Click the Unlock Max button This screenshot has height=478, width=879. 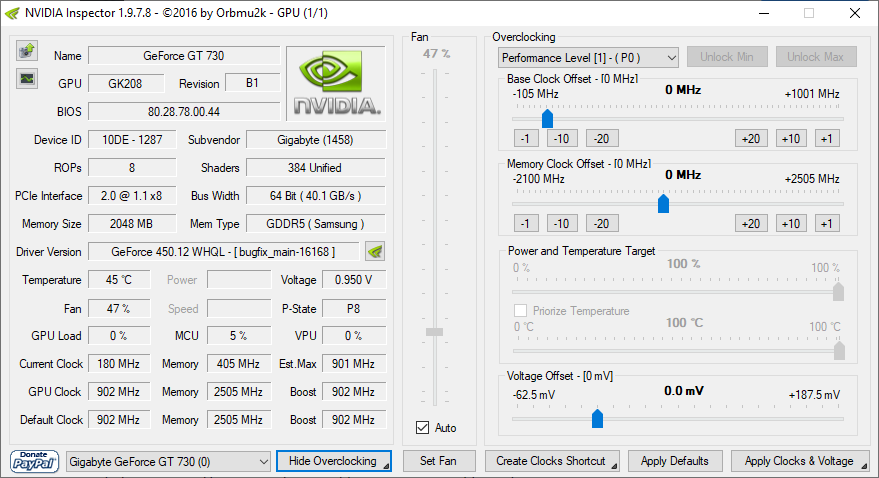[x=816, y=57]
